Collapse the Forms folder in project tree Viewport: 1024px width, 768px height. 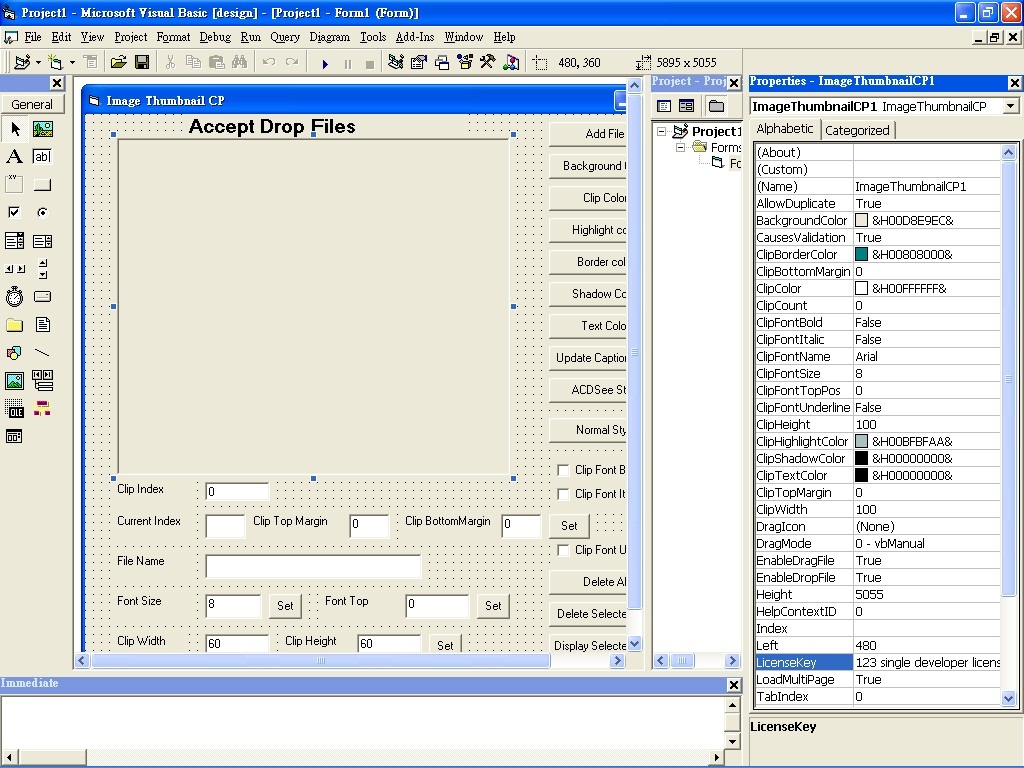click(x=681, y=147)
